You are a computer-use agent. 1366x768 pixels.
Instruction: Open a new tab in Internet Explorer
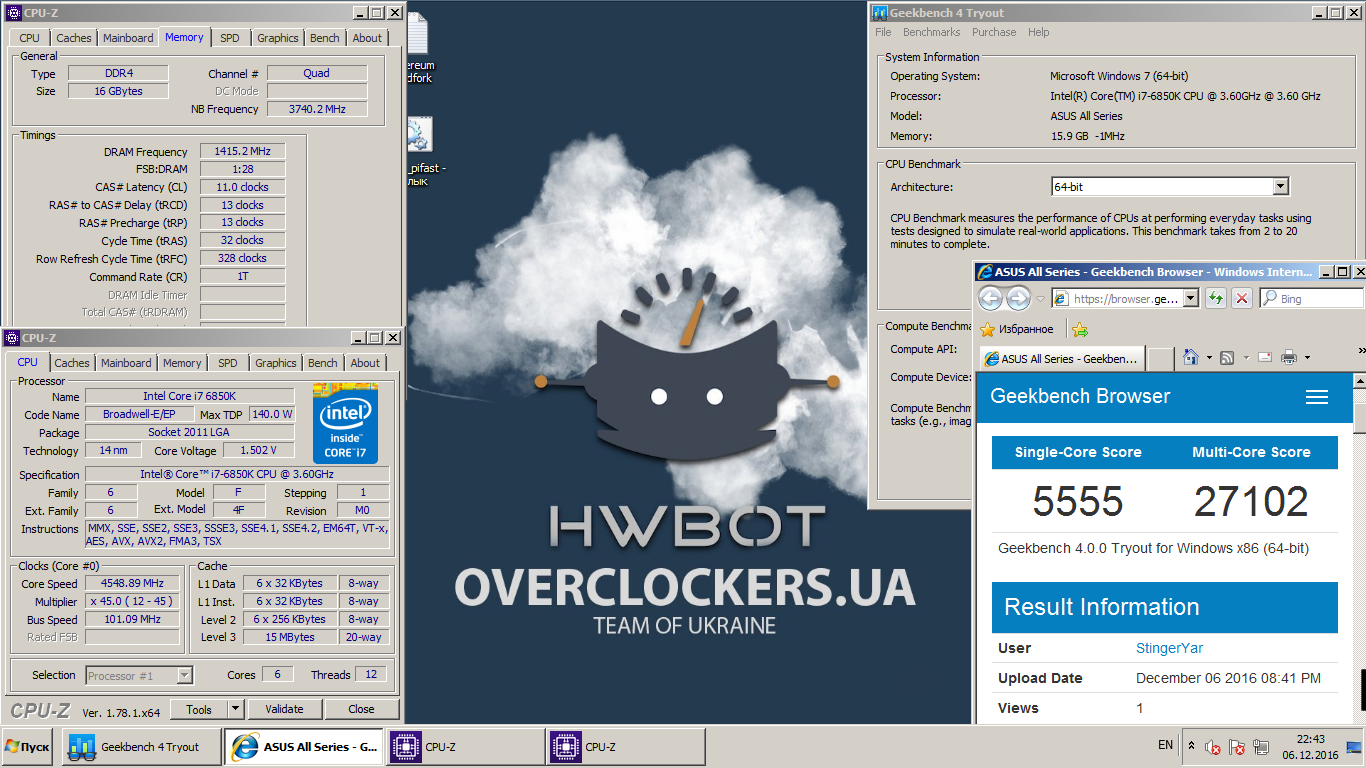click(1160, 358)
